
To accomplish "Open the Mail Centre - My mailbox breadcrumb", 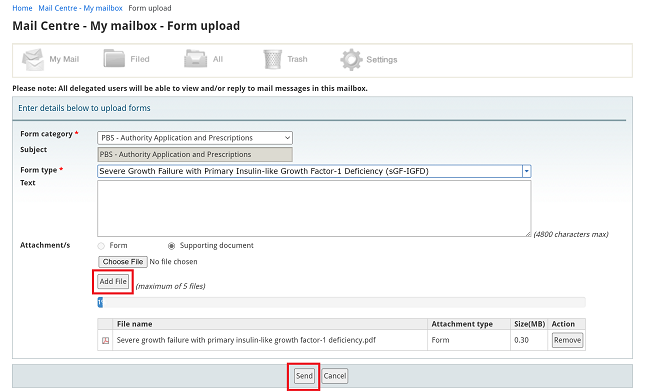I will point(80,8).
